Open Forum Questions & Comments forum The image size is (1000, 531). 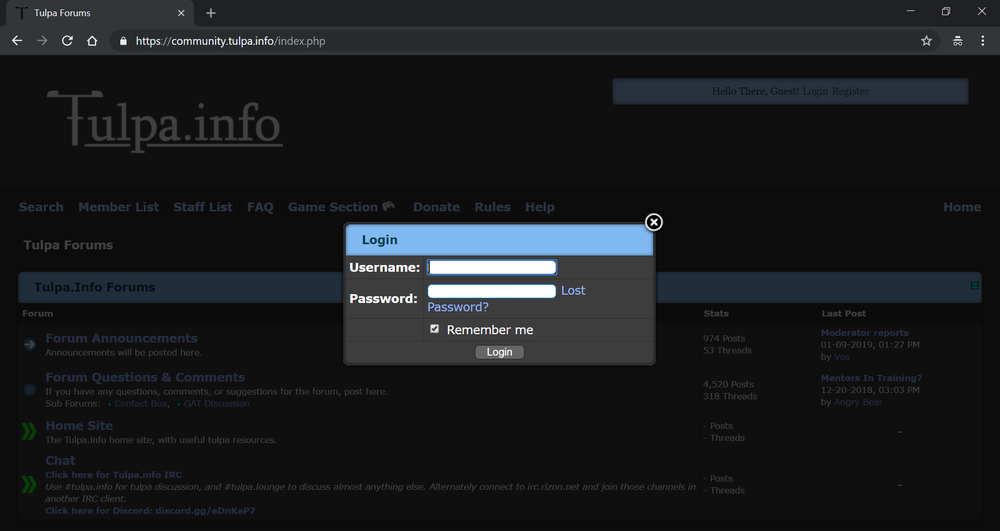pyautogui.click(x=145, y=377)
